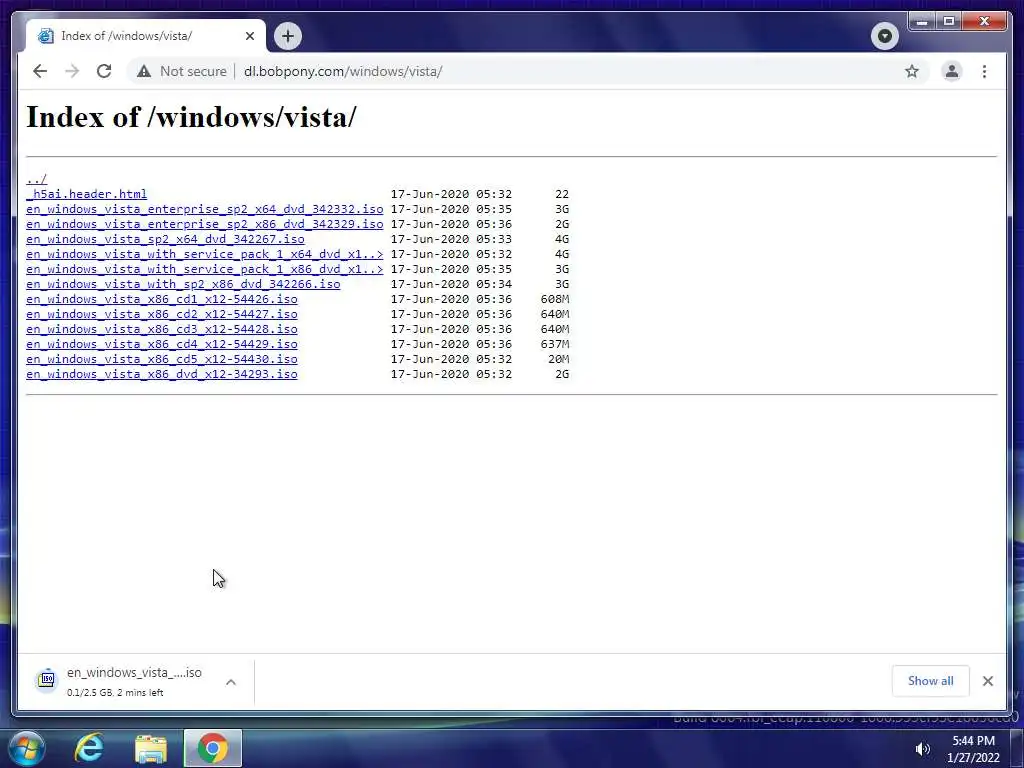Viewport: 1024px width, 768px height.
Task: Click the Index of /windows/vista/ heading
Action: 191,118
